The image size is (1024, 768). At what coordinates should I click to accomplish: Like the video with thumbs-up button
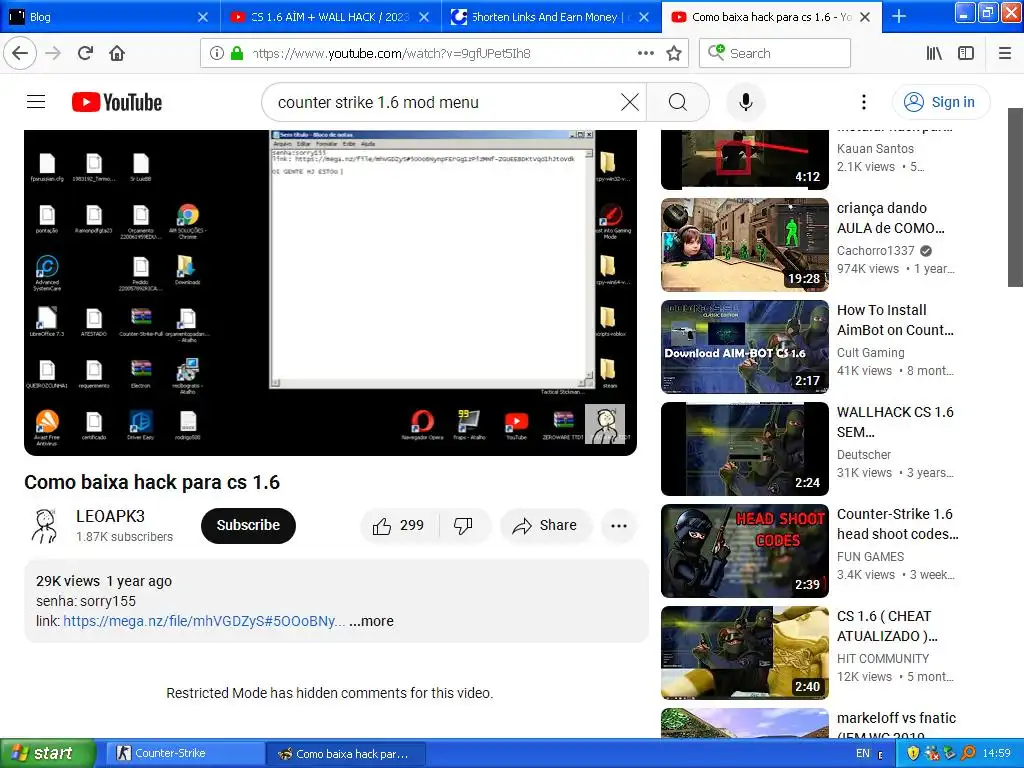click(398, 525)
